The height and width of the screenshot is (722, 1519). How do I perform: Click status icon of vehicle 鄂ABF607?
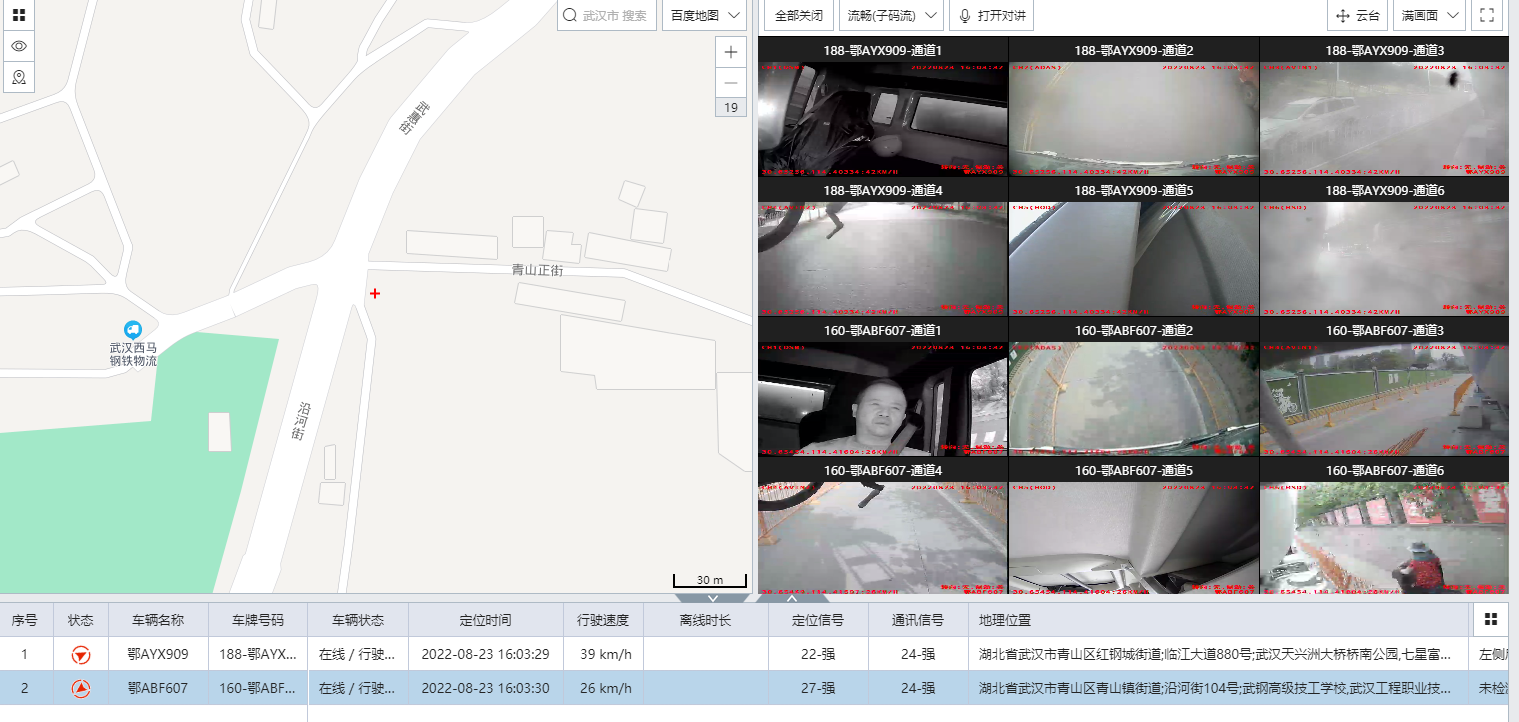(x=80, y=688)
